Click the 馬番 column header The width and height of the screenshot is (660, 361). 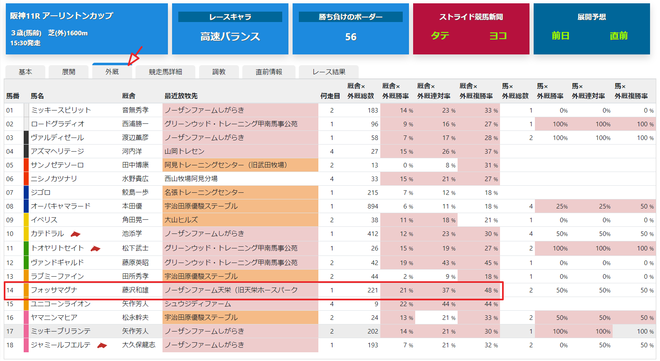[13, 96]
